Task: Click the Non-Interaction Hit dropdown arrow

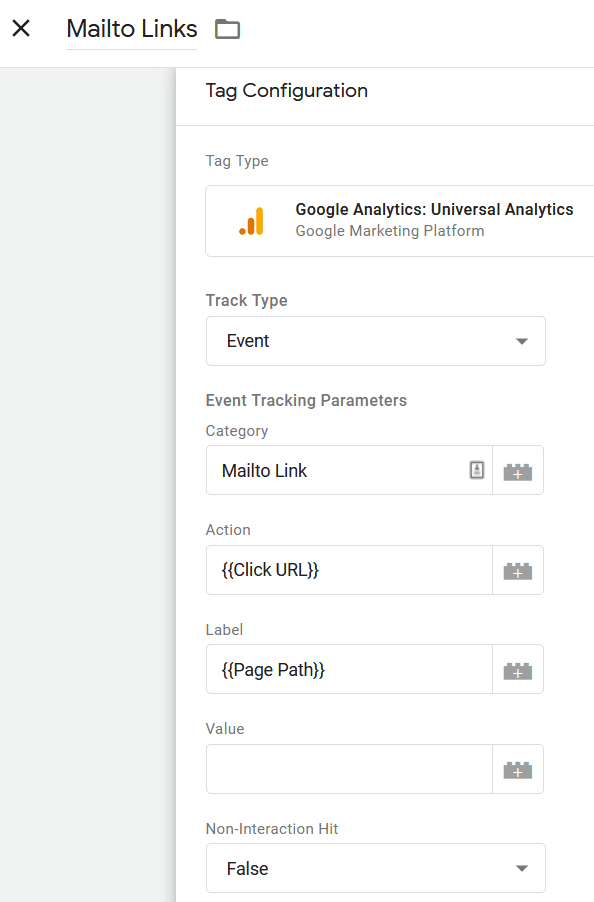Action: tap(522, 868)
